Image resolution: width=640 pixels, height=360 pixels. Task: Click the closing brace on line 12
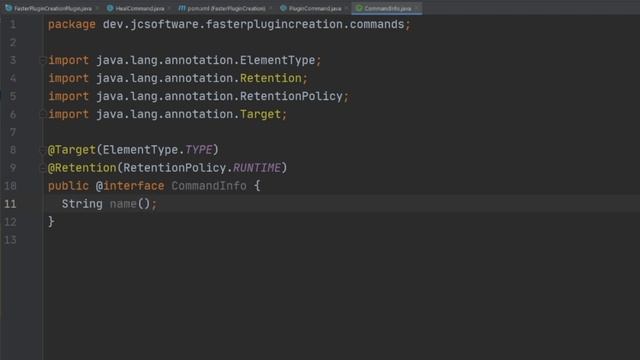pos(51,222)
